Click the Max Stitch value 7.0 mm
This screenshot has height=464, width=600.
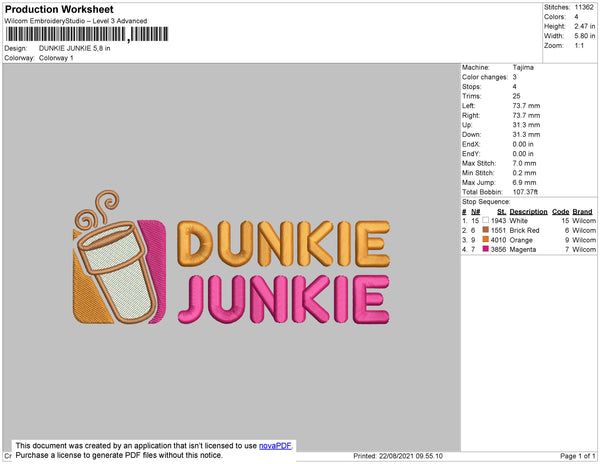pyautogui.click(x=524, y=163)
